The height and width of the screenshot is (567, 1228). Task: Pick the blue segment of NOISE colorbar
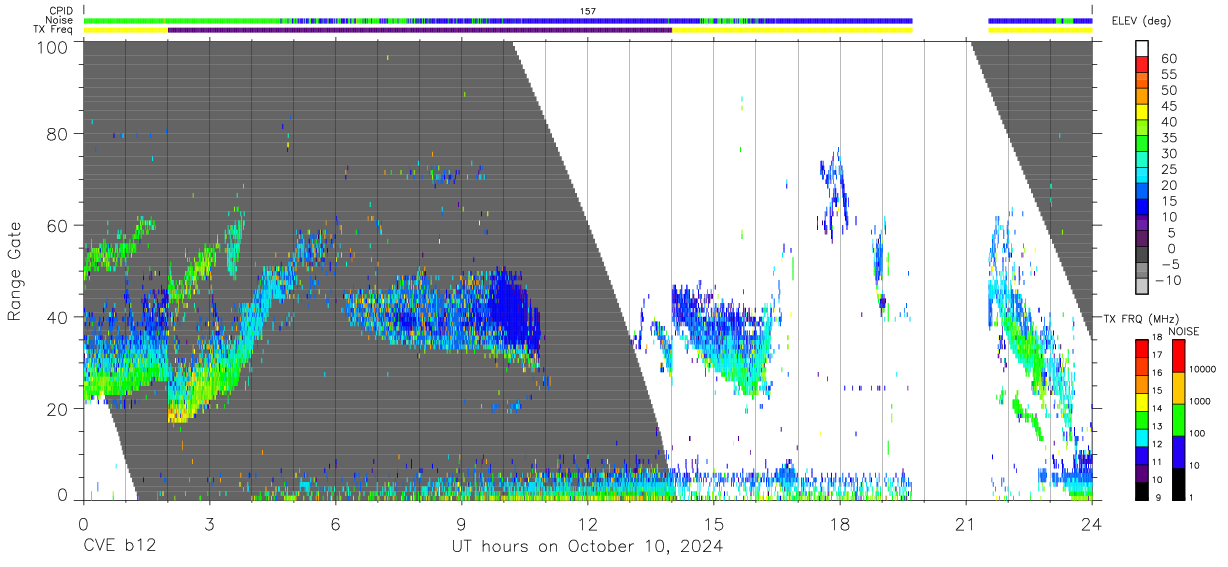click(1178, 450)
